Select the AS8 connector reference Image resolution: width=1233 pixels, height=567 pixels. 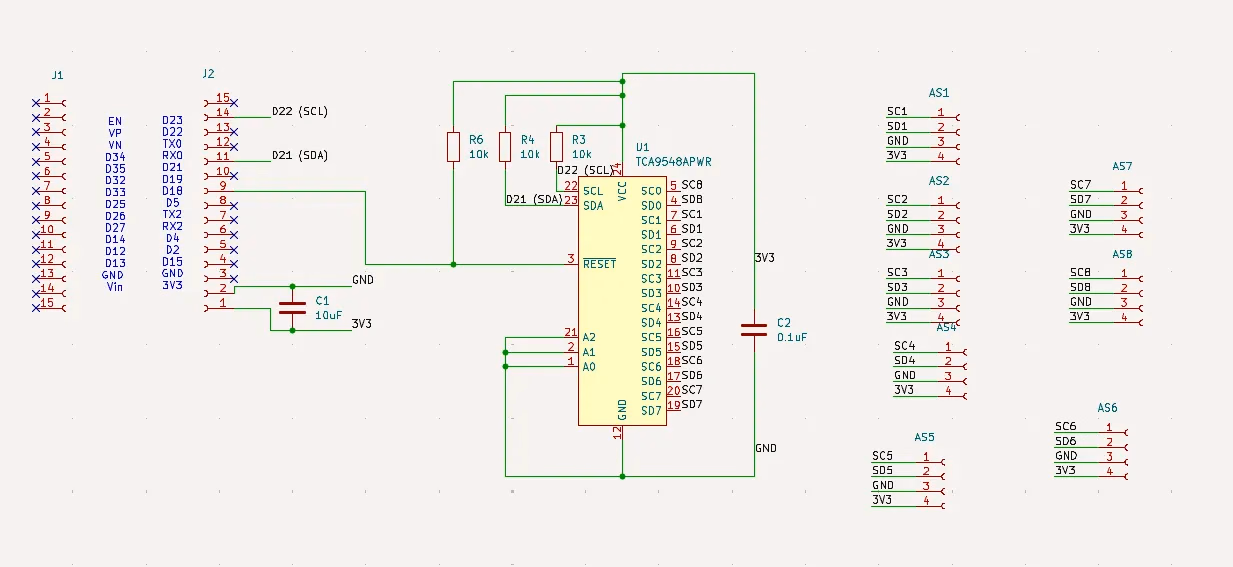[1122, 254]
